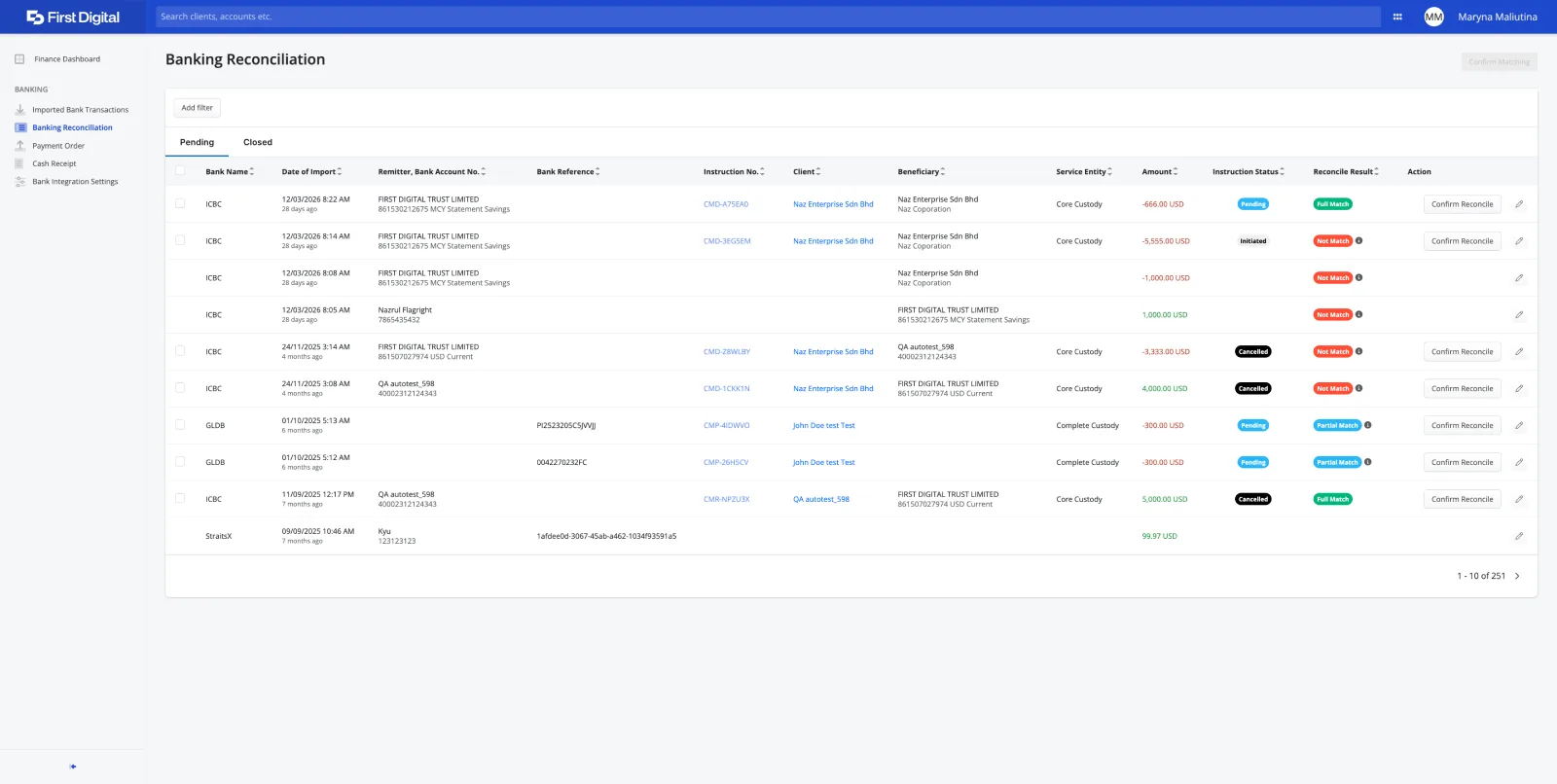1557x784 pixels.
Task: Edit the CMD-1CKK1N row pencil icon
Action: [x=1519, y=389]
